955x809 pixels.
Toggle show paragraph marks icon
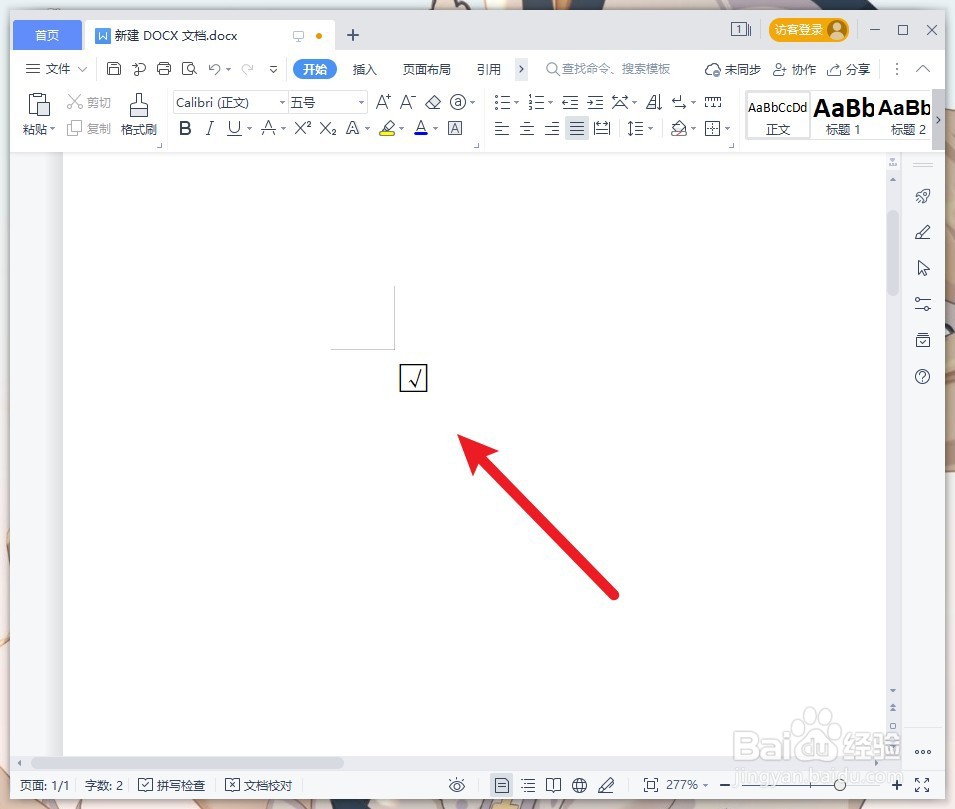pyautogui.click(x=678, y=102)
